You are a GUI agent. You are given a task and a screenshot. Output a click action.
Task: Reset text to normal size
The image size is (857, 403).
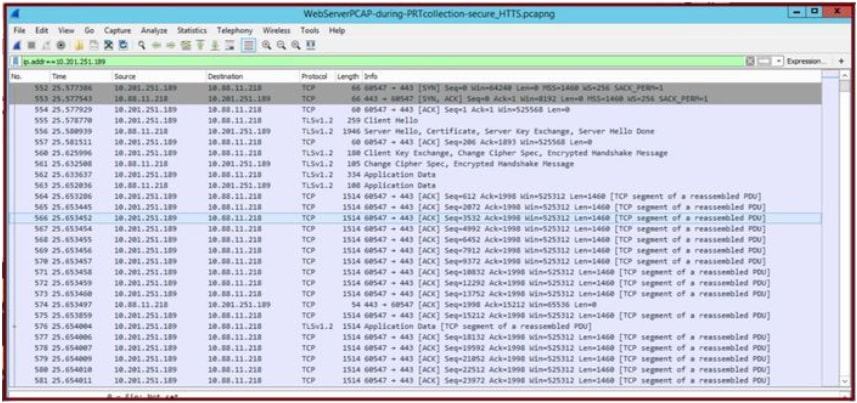296,45
